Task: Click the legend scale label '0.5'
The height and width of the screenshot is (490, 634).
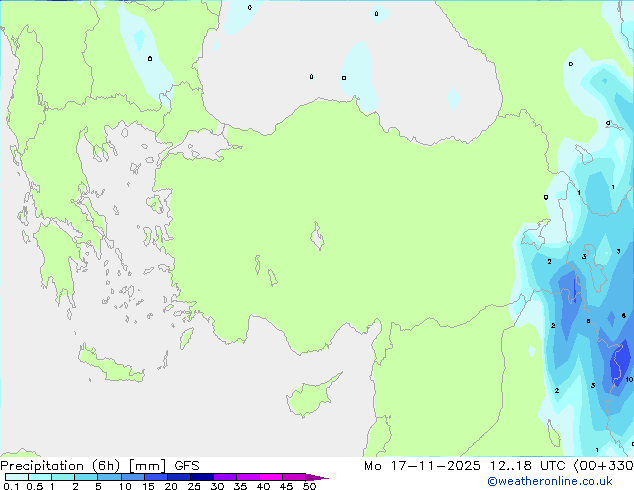Action: coord(34,486)
